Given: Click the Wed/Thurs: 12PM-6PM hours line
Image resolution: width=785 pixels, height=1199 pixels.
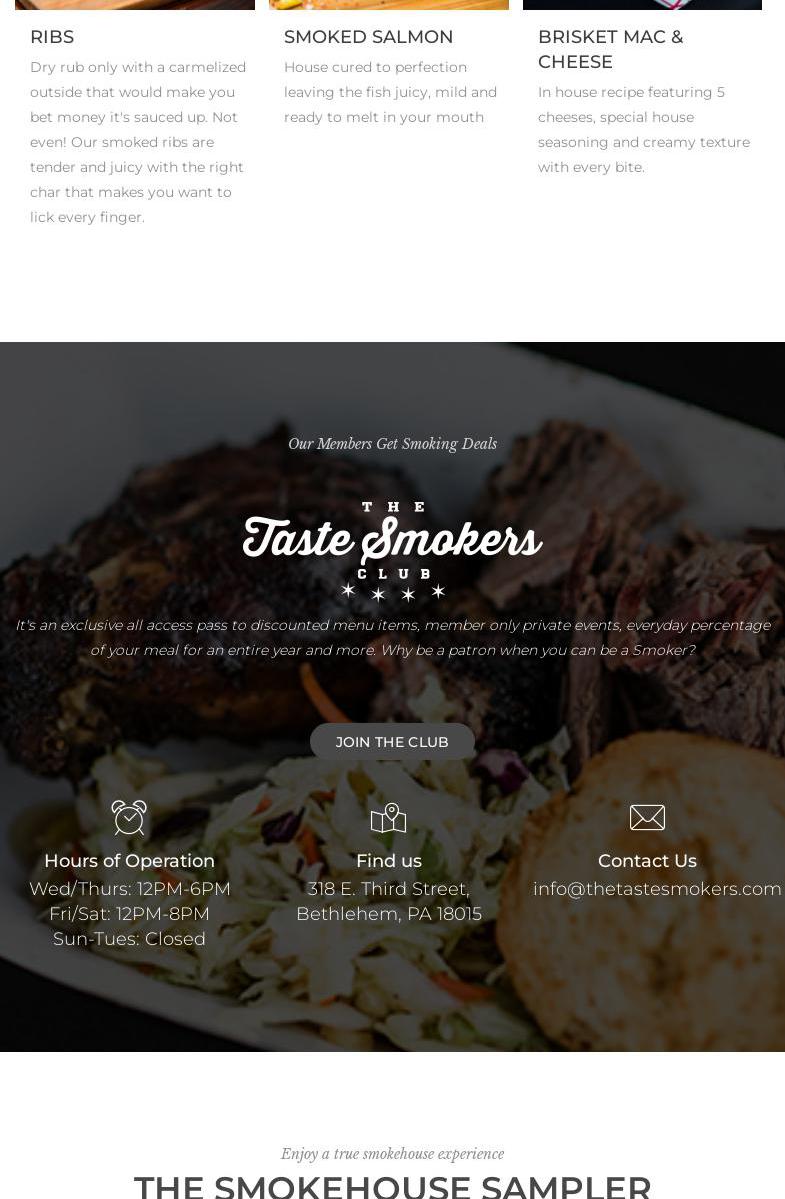Looking at the screenshot, I should tap(129, 889).
